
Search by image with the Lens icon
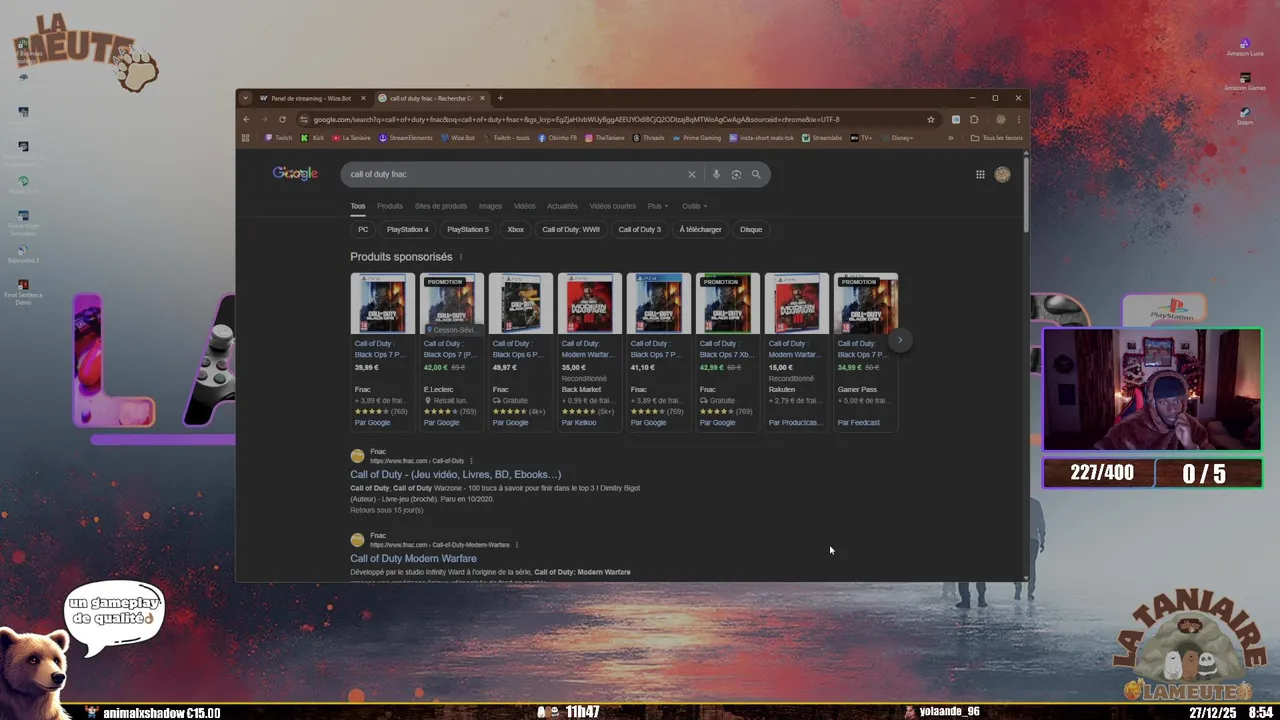tap(736, 174)
